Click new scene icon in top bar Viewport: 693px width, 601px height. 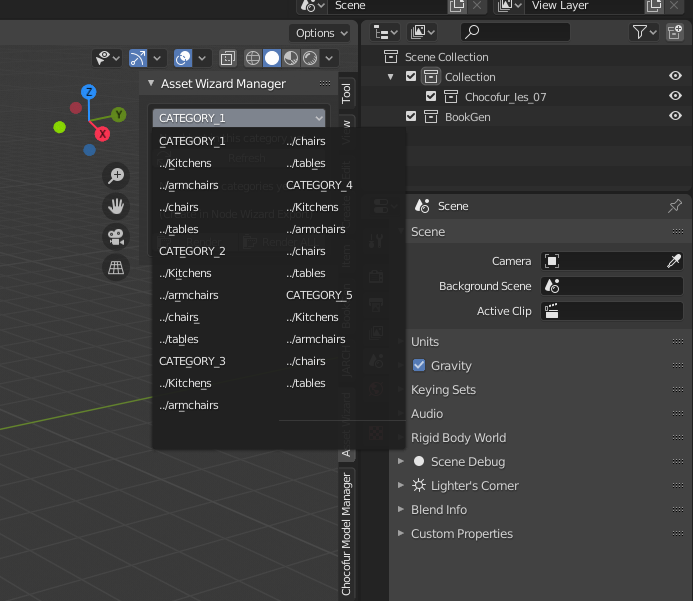[457, 6]
